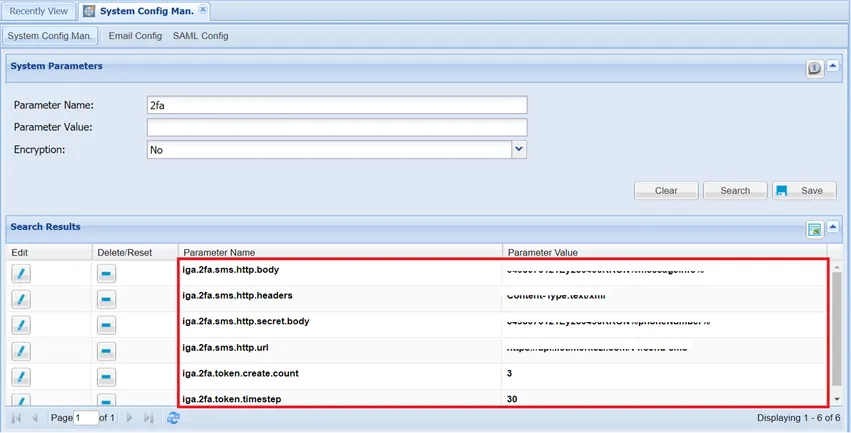This screenshot has height=433, width=851.
Task: Edit the iga.2fa.sms.http.url parameter
Action: point(21,351)
